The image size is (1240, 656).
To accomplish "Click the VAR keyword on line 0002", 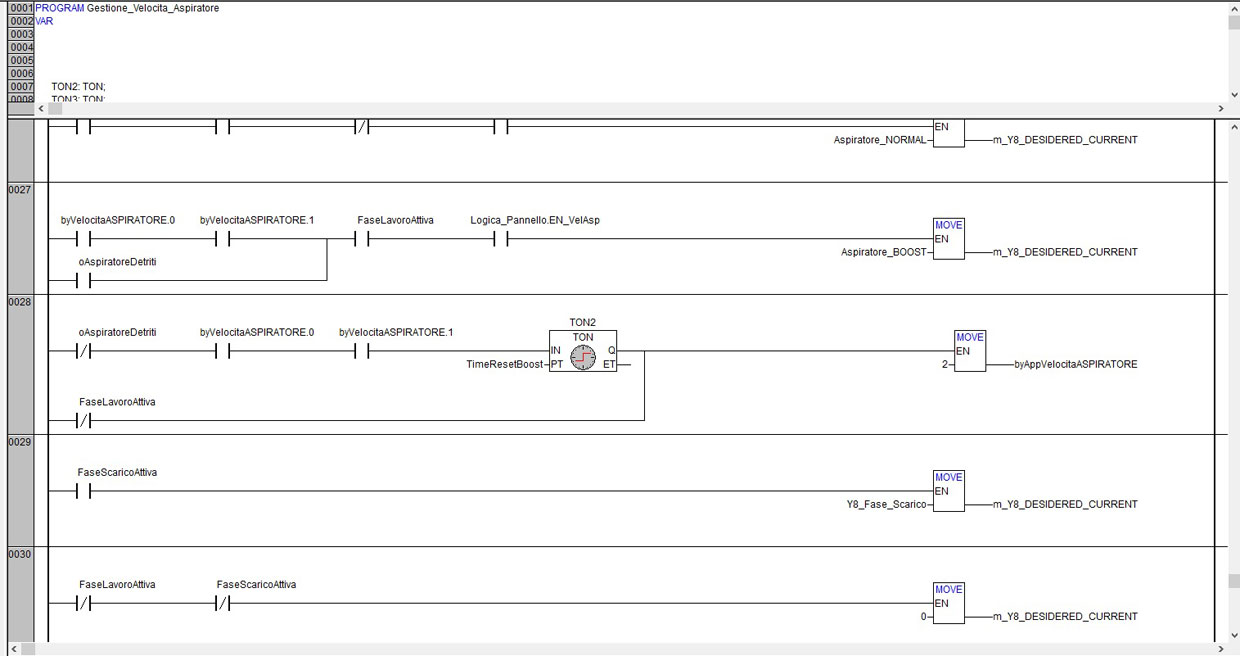I will [44, 21].
